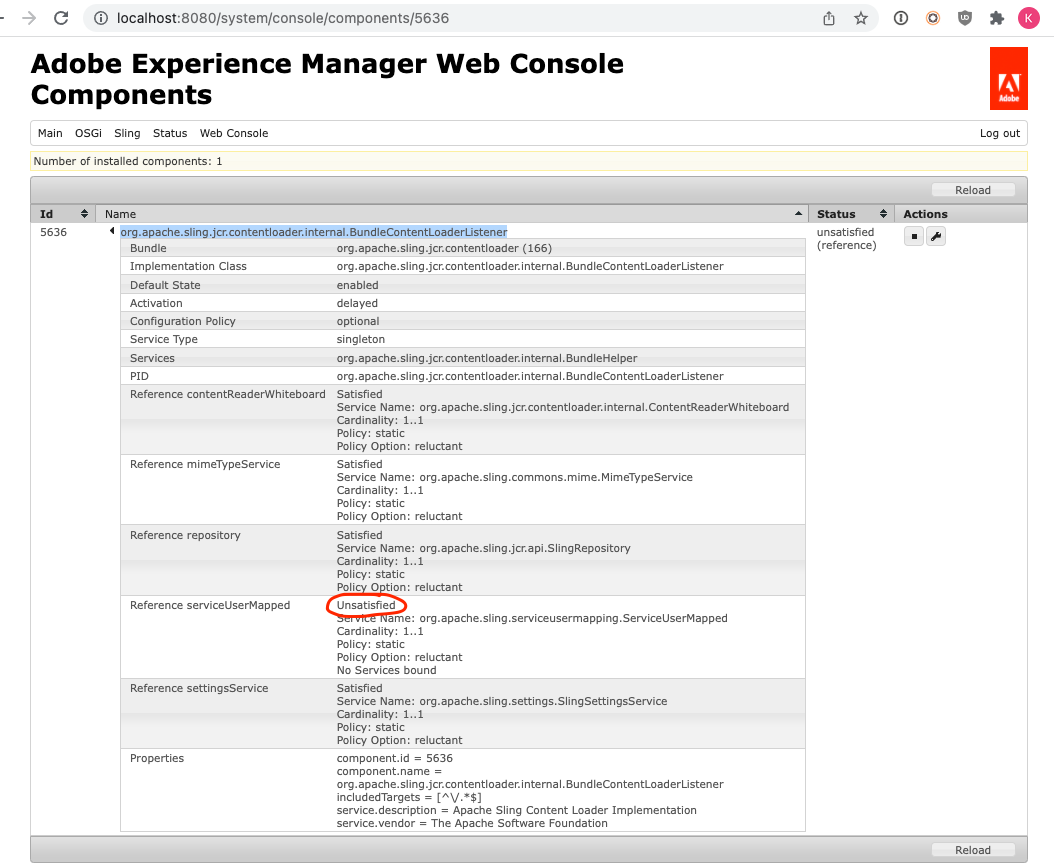
Task: Click the 'Reference serviceUserMapped' label
Action: point(210,605)
